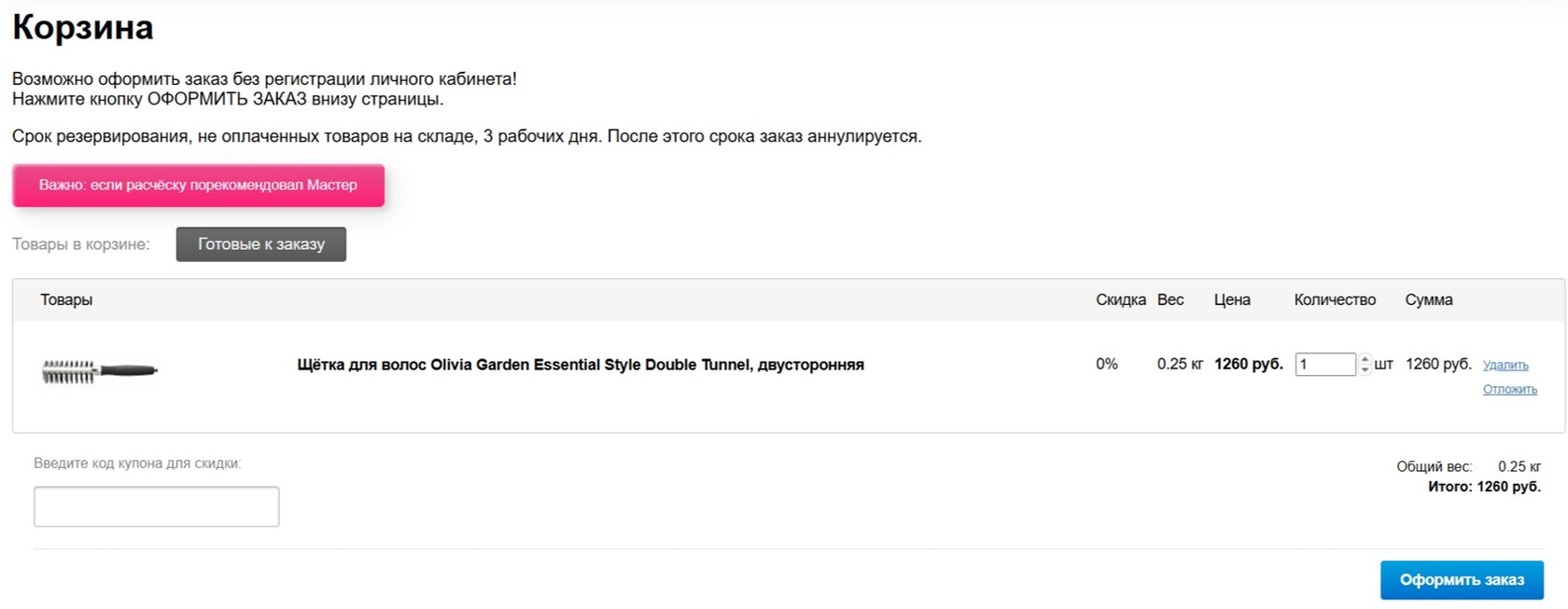Click the Итого total amount text
The width and height of the screenshot is (1568, 609).
(1484, 487)
